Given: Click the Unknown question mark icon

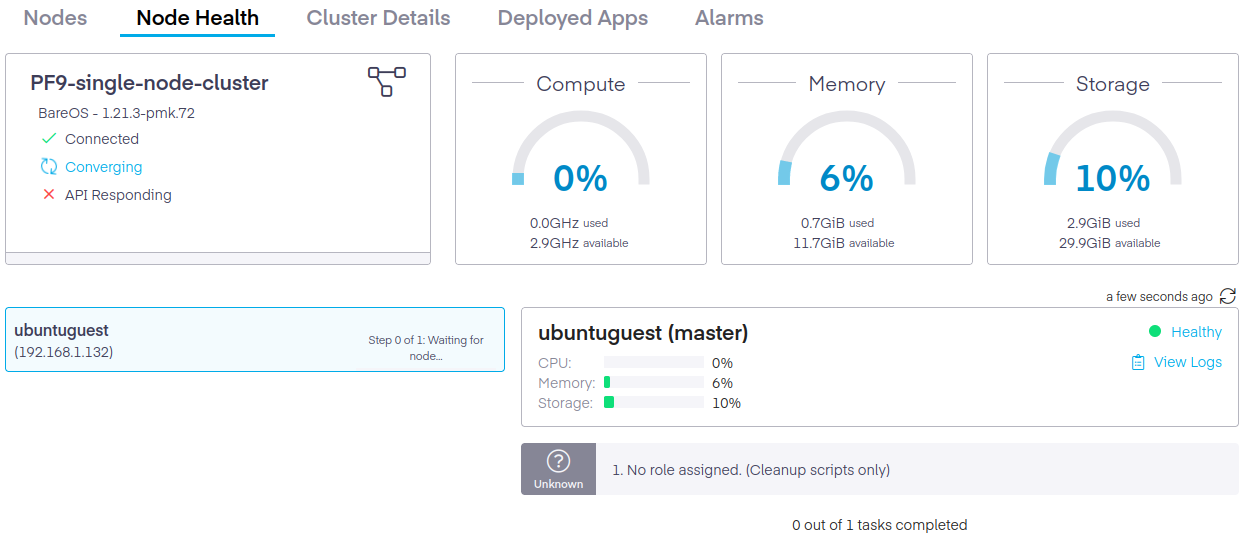Looking at the screenshot, I should (558, 461).
